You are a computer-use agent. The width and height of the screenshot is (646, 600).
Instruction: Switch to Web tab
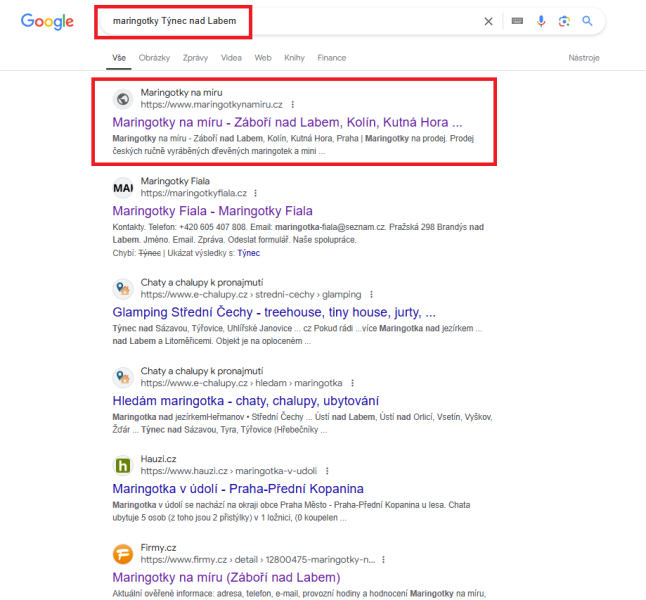pos(263,58)
